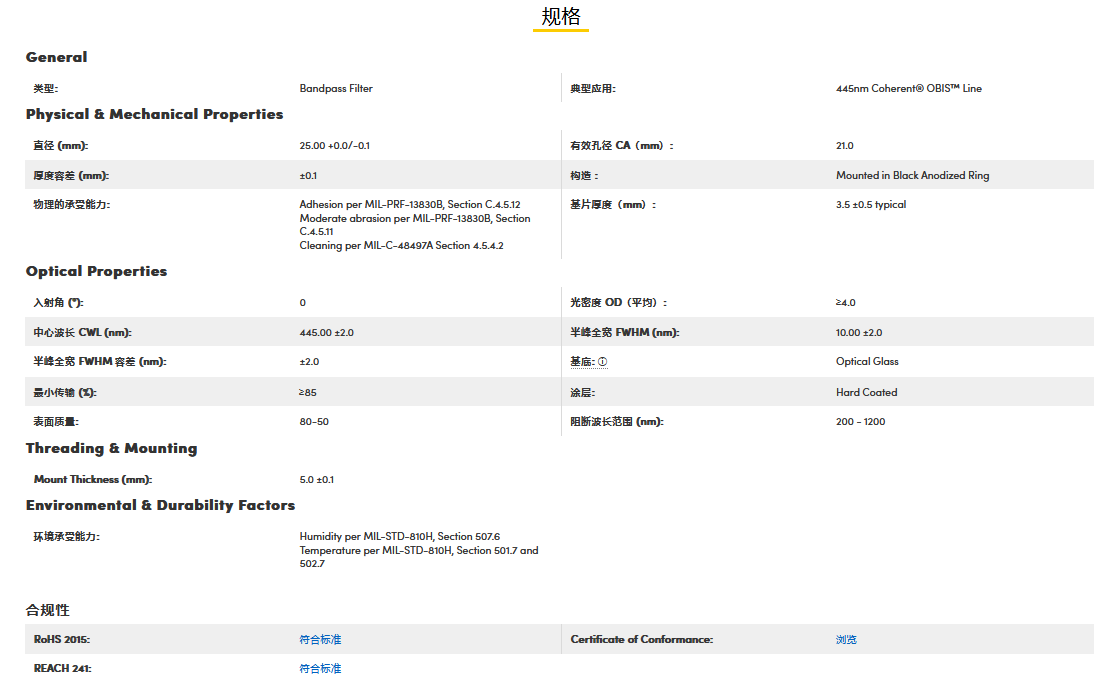
Task: Click the 445nm Coherent OBIS Line value
Action: tap(908, 88)
